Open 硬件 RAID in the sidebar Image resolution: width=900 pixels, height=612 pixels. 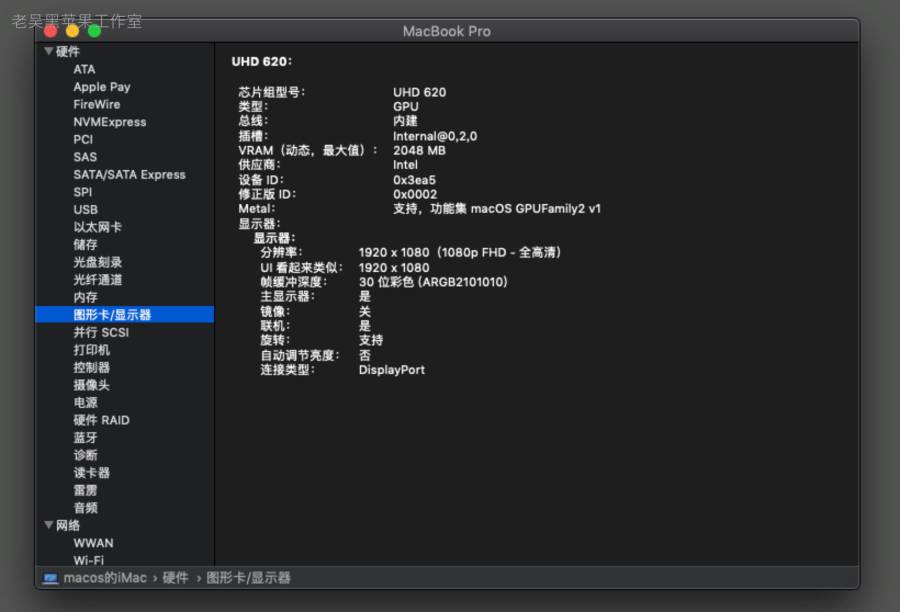pos(101,420)
